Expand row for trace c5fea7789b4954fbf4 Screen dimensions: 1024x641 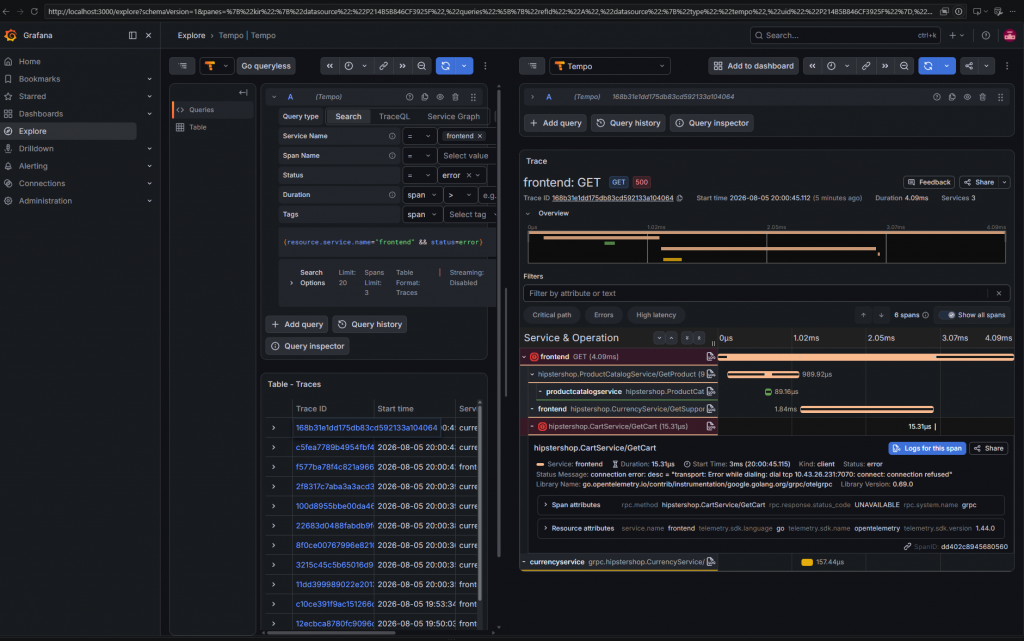(274, 447)
